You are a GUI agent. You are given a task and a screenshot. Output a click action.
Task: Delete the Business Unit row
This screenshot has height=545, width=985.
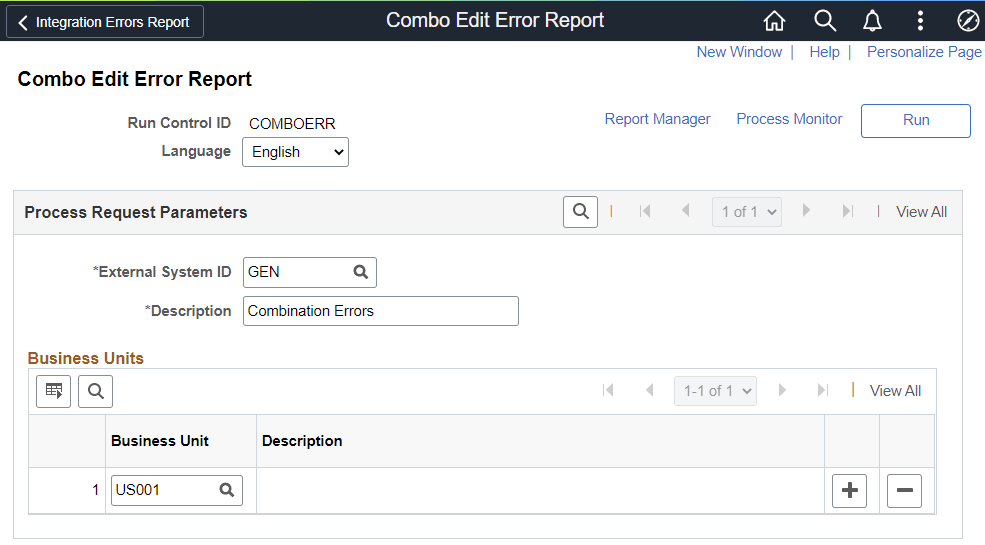(x=905, y=490)
